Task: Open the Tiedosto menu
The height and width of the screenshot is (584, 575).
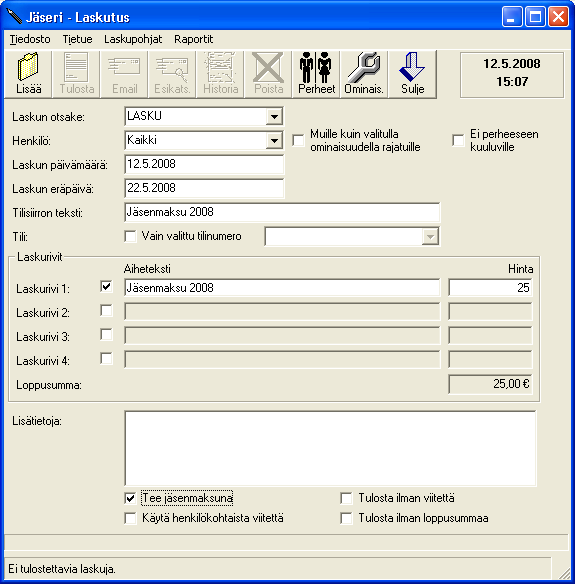Action: [x=30, y=39]
